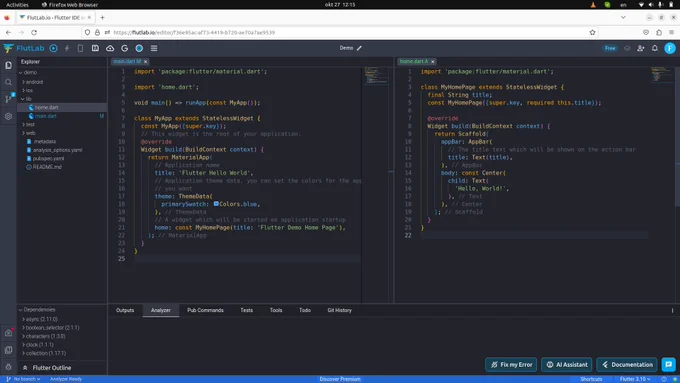The width and height of the screenshot is (680, 383).
Task: Click Shortcuts in the status bar
Action: pyautogui.click(x=591, y=379)
